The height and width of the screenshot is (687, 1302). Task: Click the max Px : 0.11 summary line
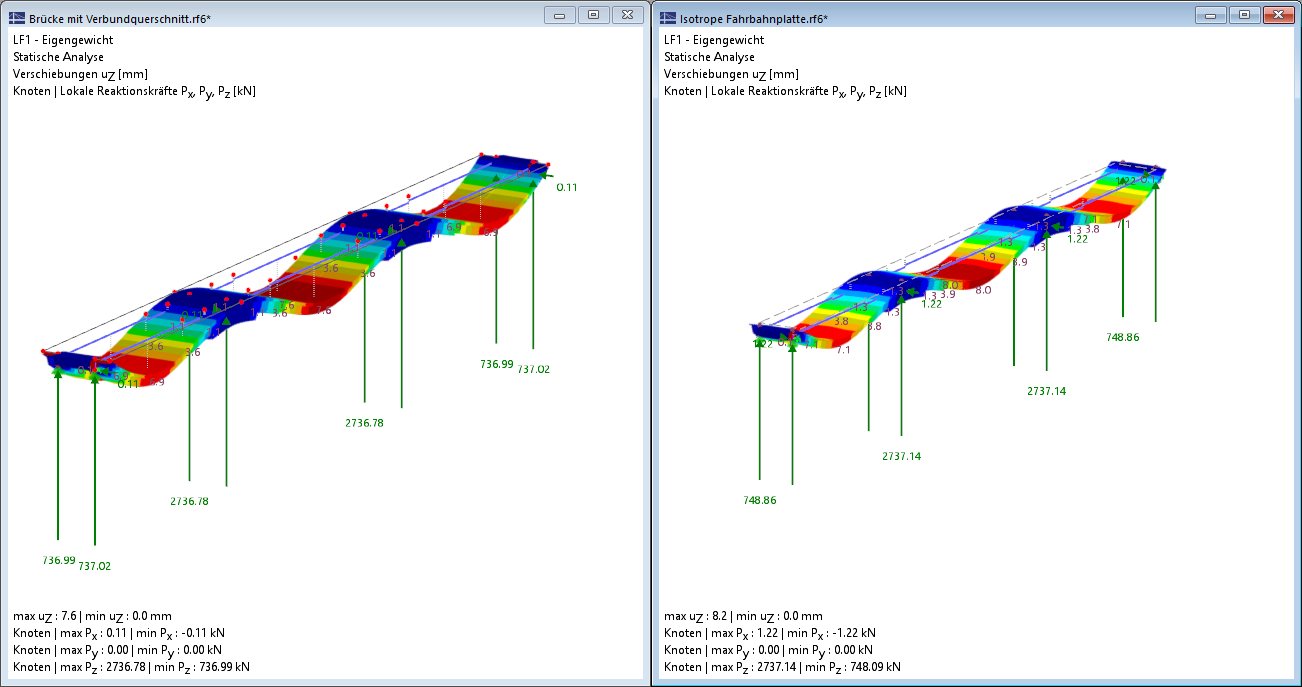click(x=119, y=633)
